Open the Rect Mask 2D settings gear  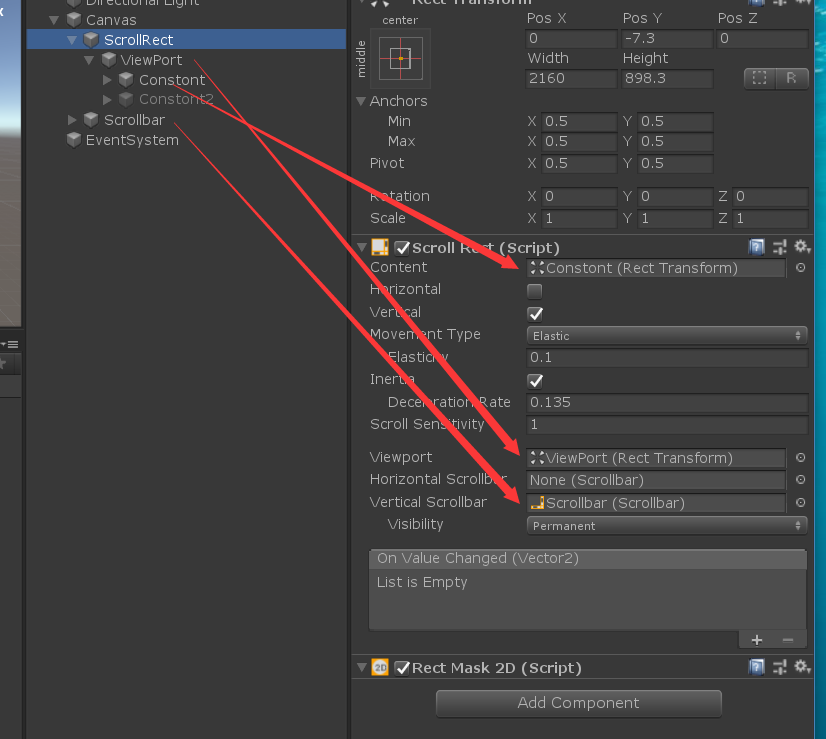coord(801,667)
